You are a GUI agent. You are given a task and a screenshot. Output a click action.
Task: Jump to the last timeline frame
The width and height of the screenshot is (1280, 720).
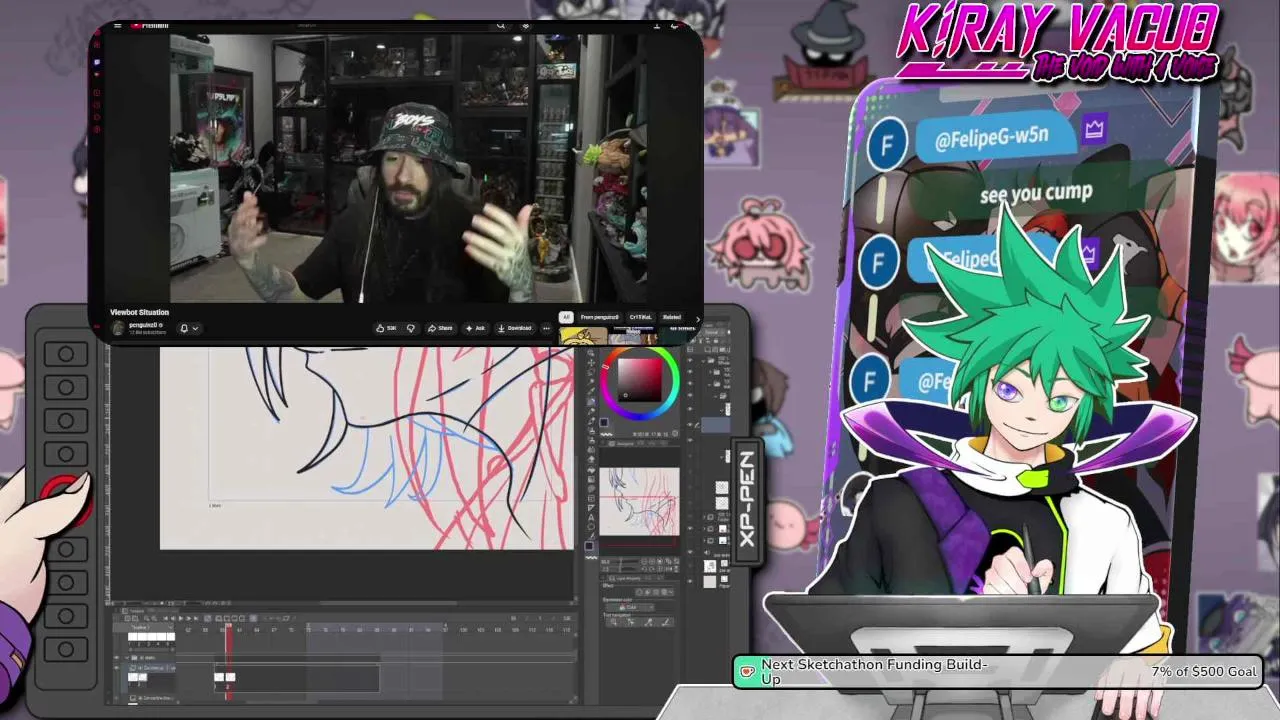point(196,618)
